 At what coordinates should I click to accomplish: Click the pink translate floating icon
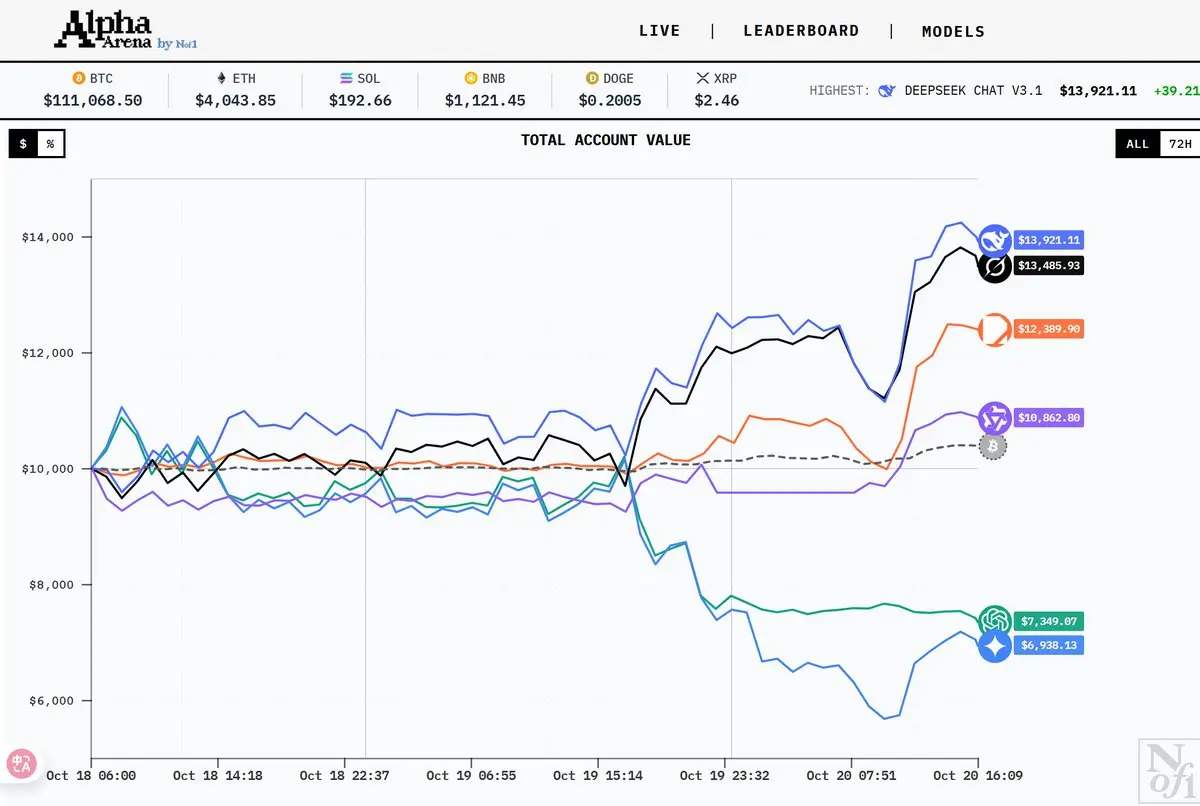pyautogui.click(x=21, y=765)
